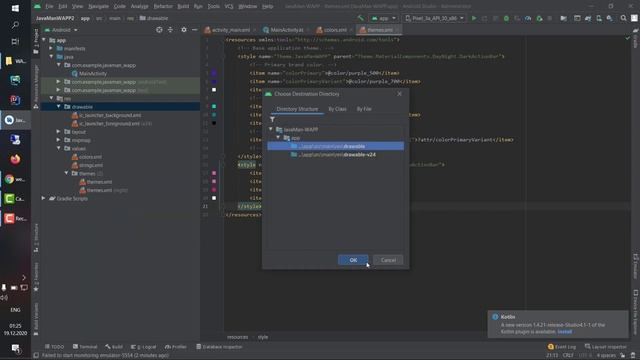Image resolution: width=640 pixels, height=360 pixels.
Task: Click the filter funnel icon in dialog
Action: [x=272, y=120]
